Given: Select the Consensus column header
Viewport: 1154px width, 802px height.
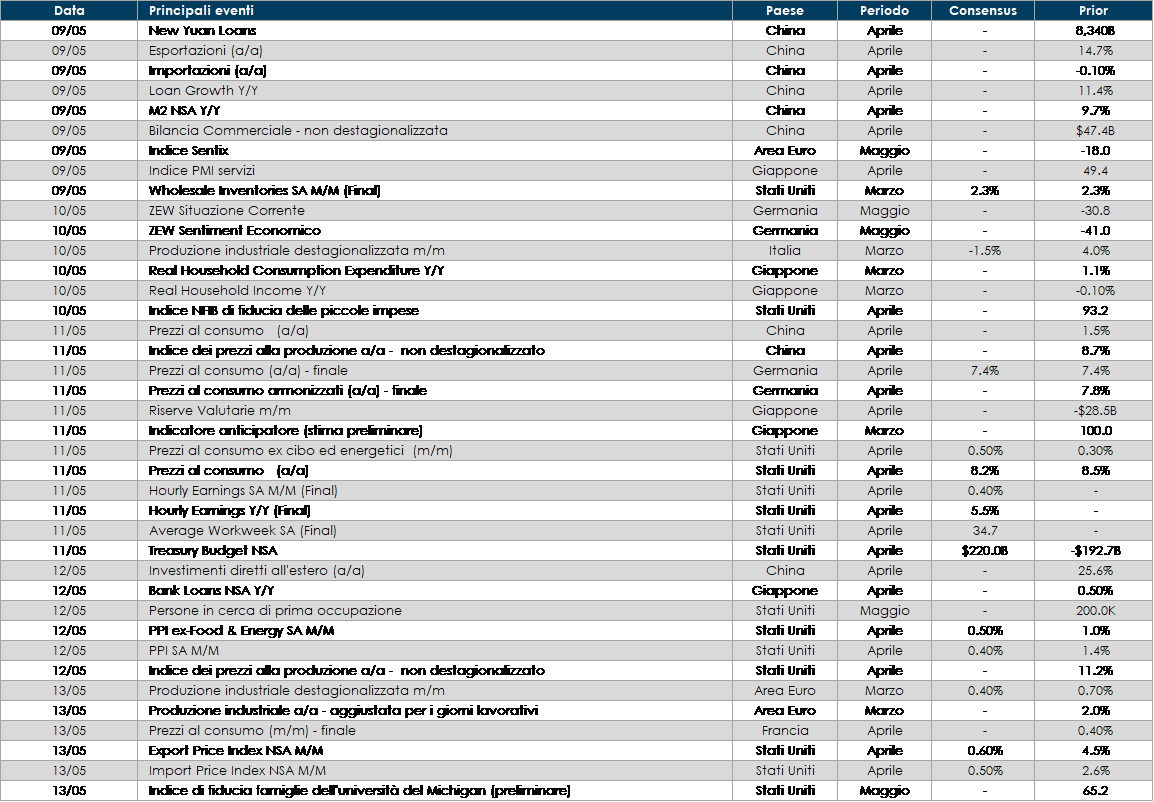Looking at the screenshot, I should (x=983, y=11).
